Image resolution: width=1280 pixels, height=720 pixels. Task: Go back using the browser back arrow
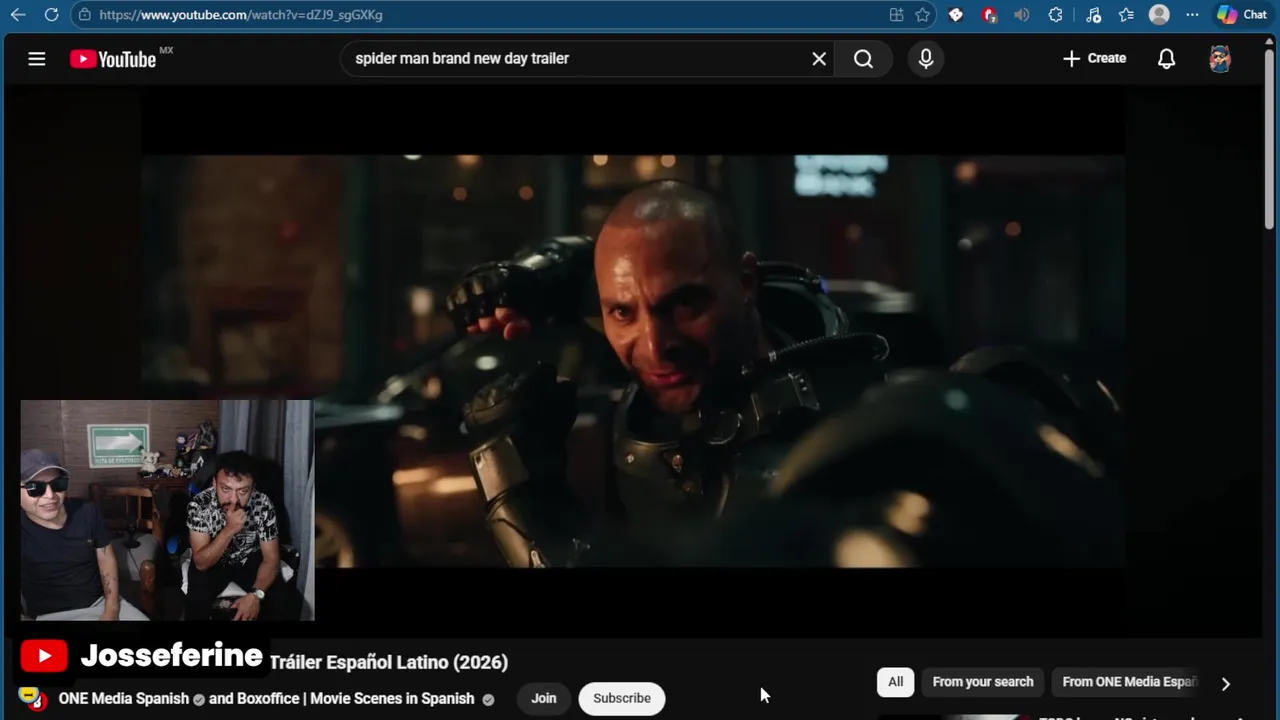click(x=18, y=15)
